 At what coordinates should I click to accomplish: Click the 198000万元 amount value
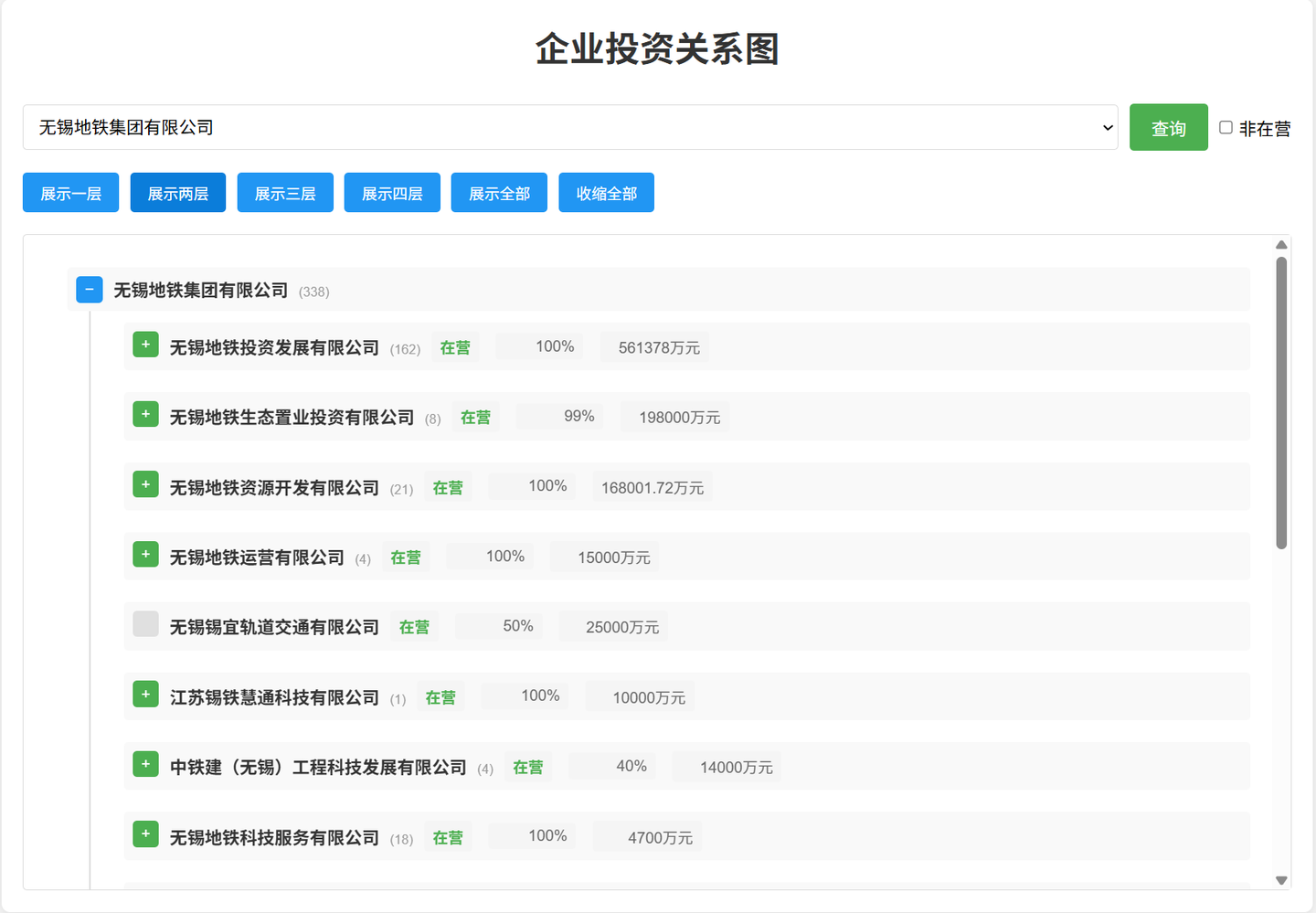click(x=679, y=418)
